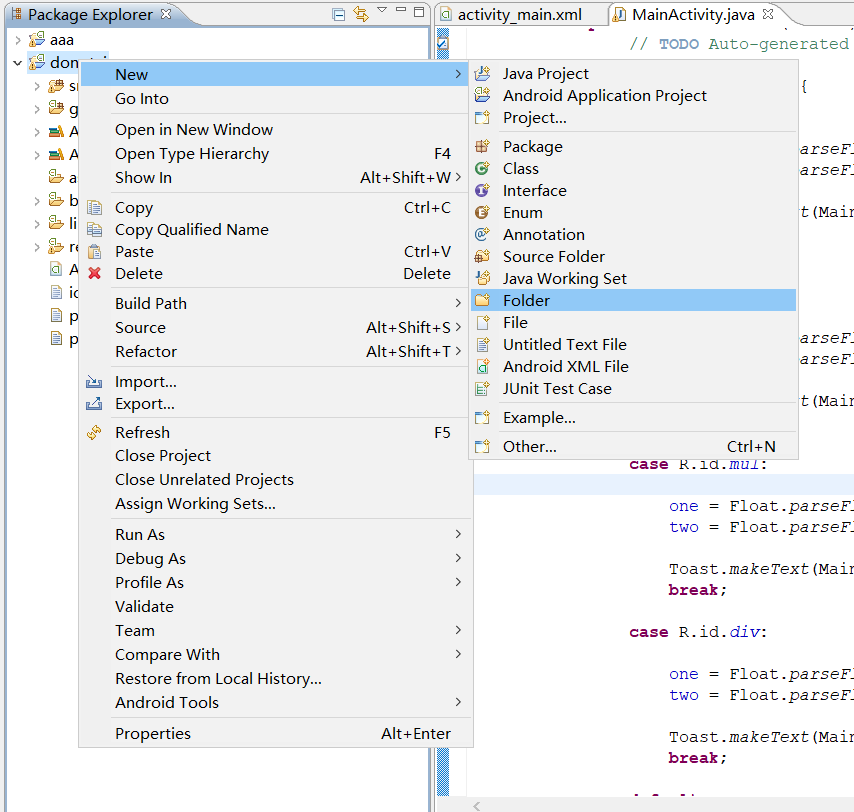Click the JUnit Test Case icon
854x812 pixels.
pyautogui.click(x=483, y=389)
